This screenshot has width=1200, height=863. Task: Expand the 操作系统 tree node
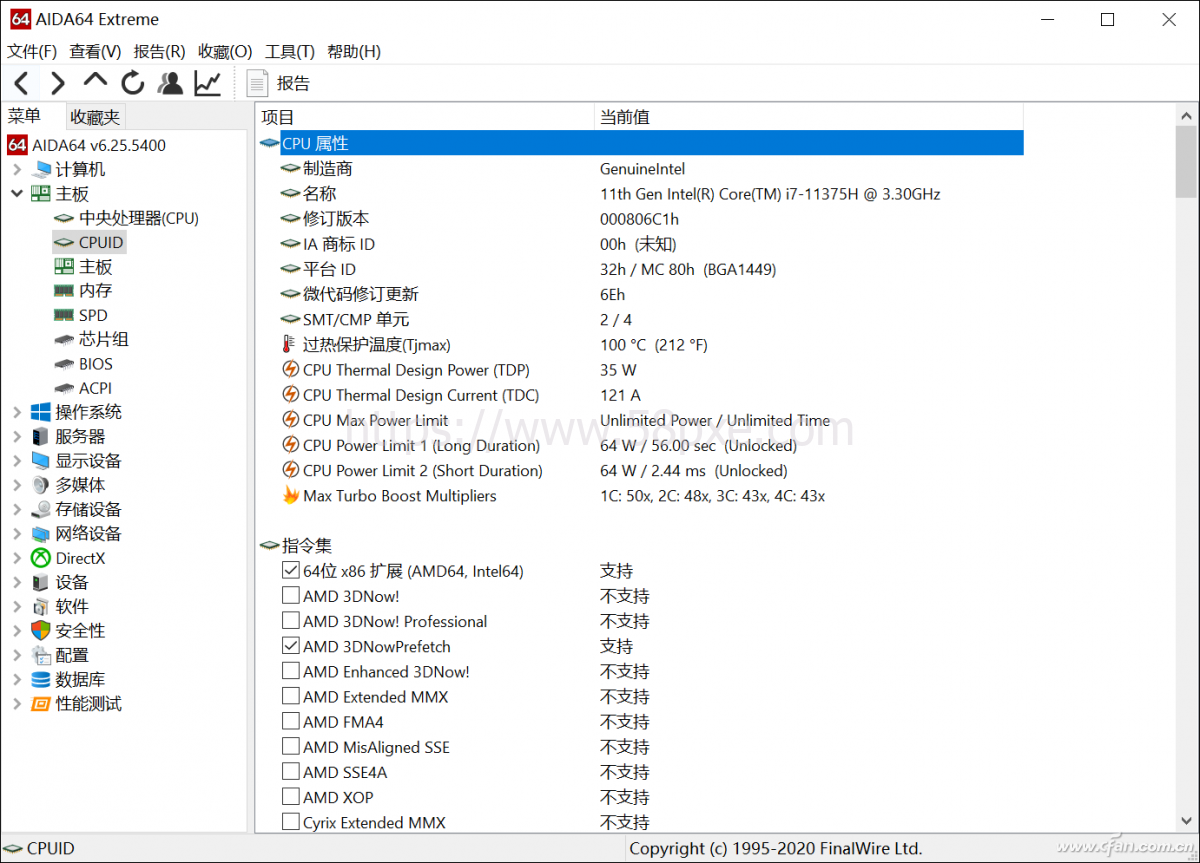pyautogui.click(x=17, y=412)
